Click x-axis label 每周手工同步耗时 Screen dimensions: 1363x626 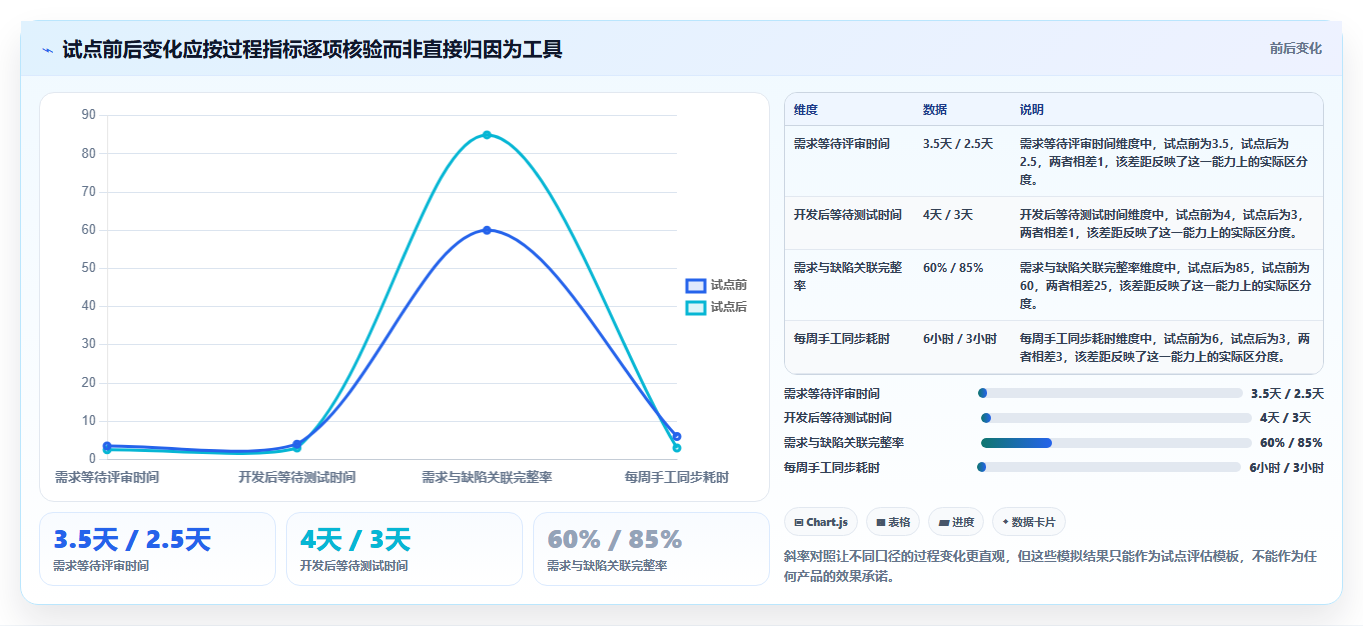click(677, 478)
